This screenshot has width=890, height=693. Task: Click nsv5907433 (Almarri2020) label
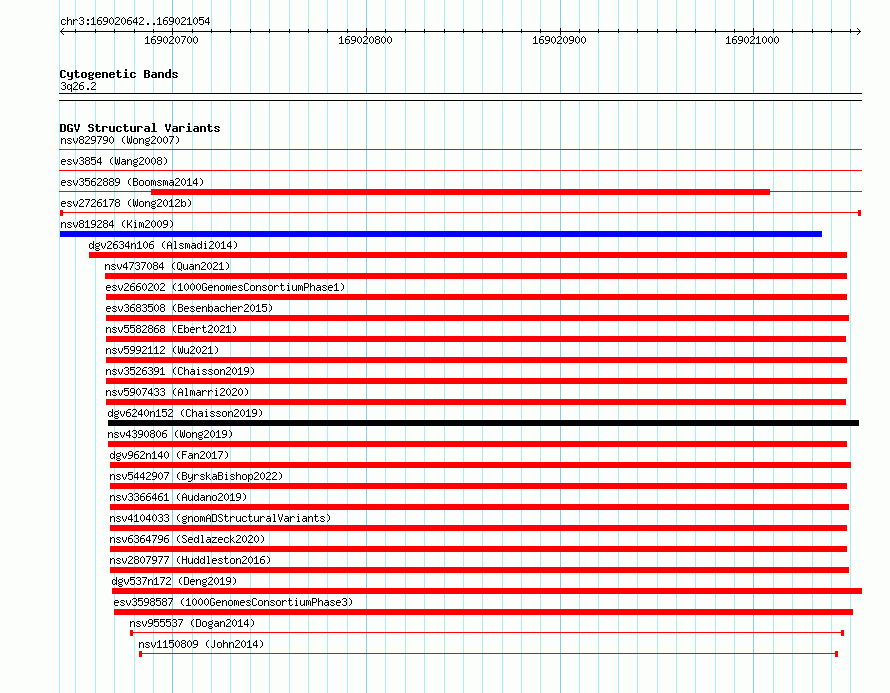[178, 392]
